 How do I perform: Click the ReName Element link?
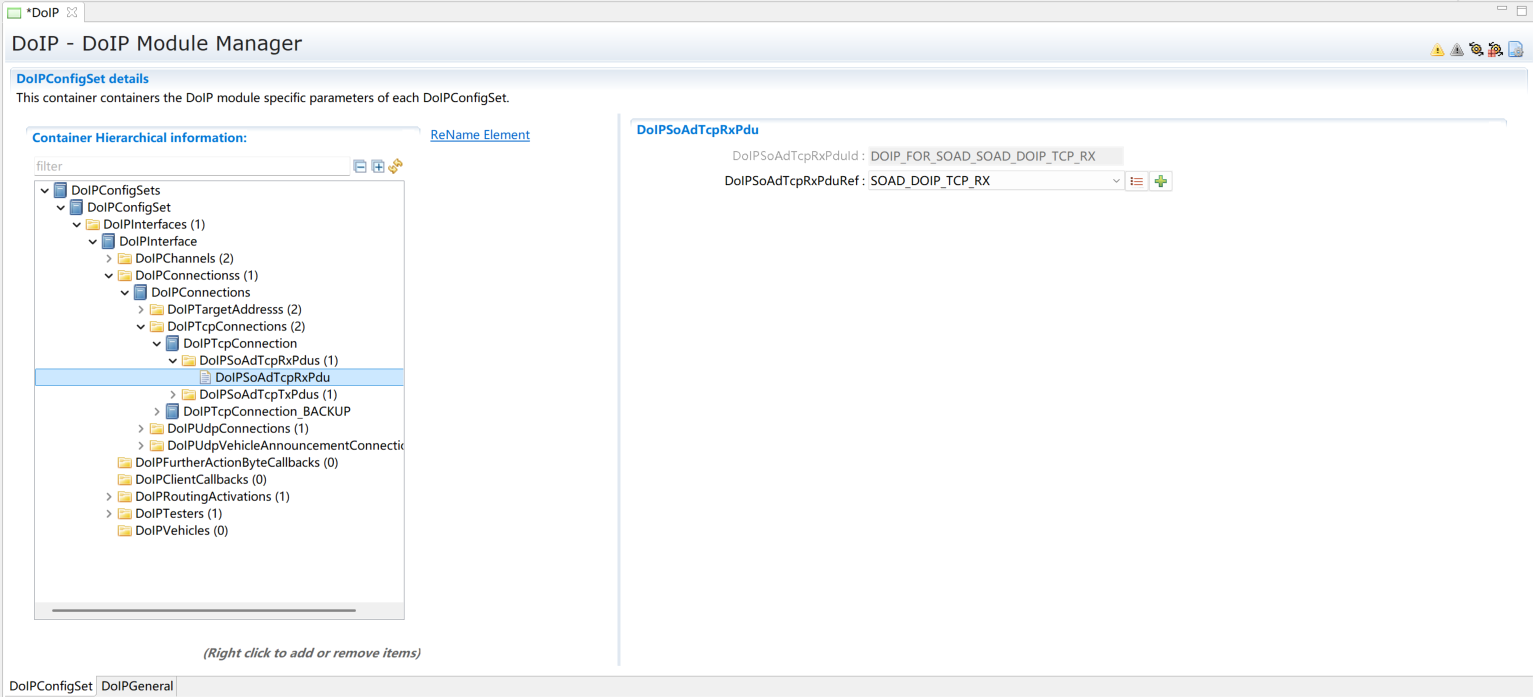480,135
